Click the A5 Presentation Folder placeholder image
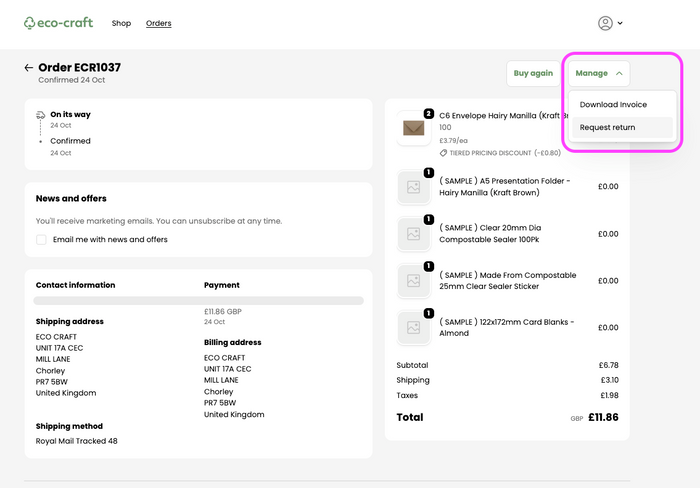This screenshot has height=488, width=700. pos(413,186)
